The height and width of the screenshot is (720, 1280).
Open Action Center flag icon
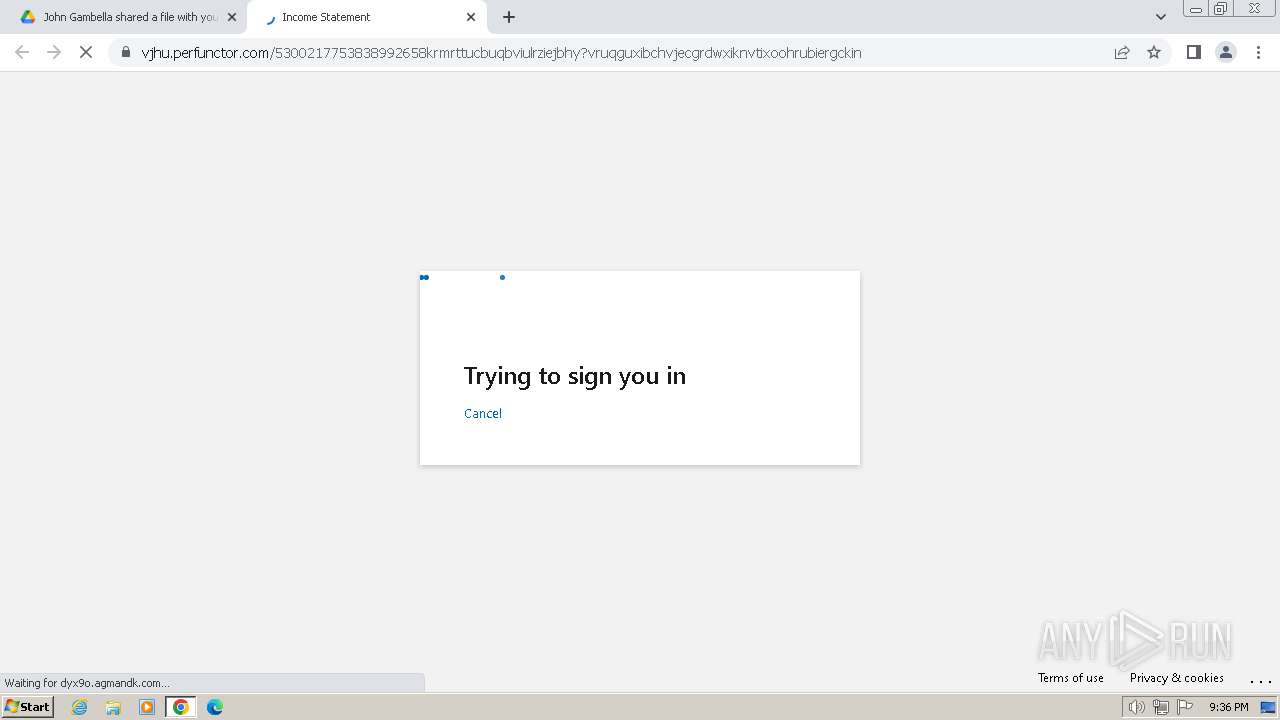(x=1185, y=707)
